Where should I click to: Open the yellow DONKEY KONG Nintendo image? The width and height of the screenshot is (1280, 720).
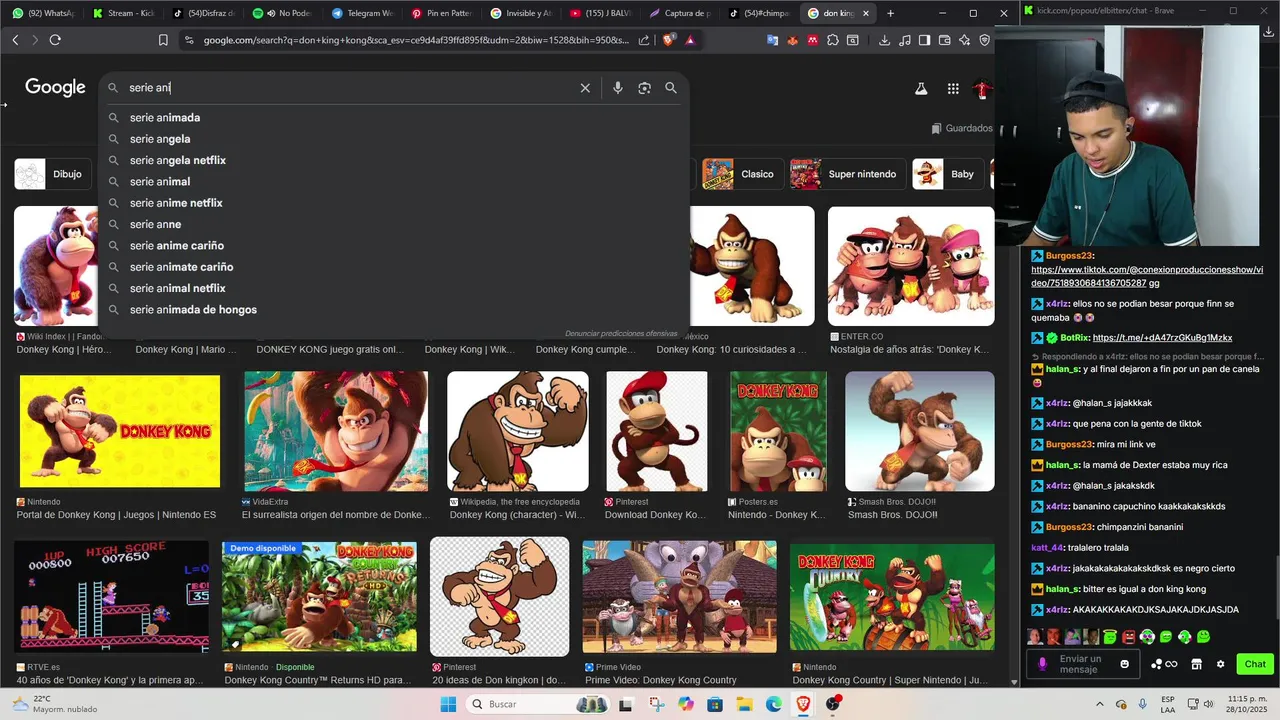click(x=120, y=432)
